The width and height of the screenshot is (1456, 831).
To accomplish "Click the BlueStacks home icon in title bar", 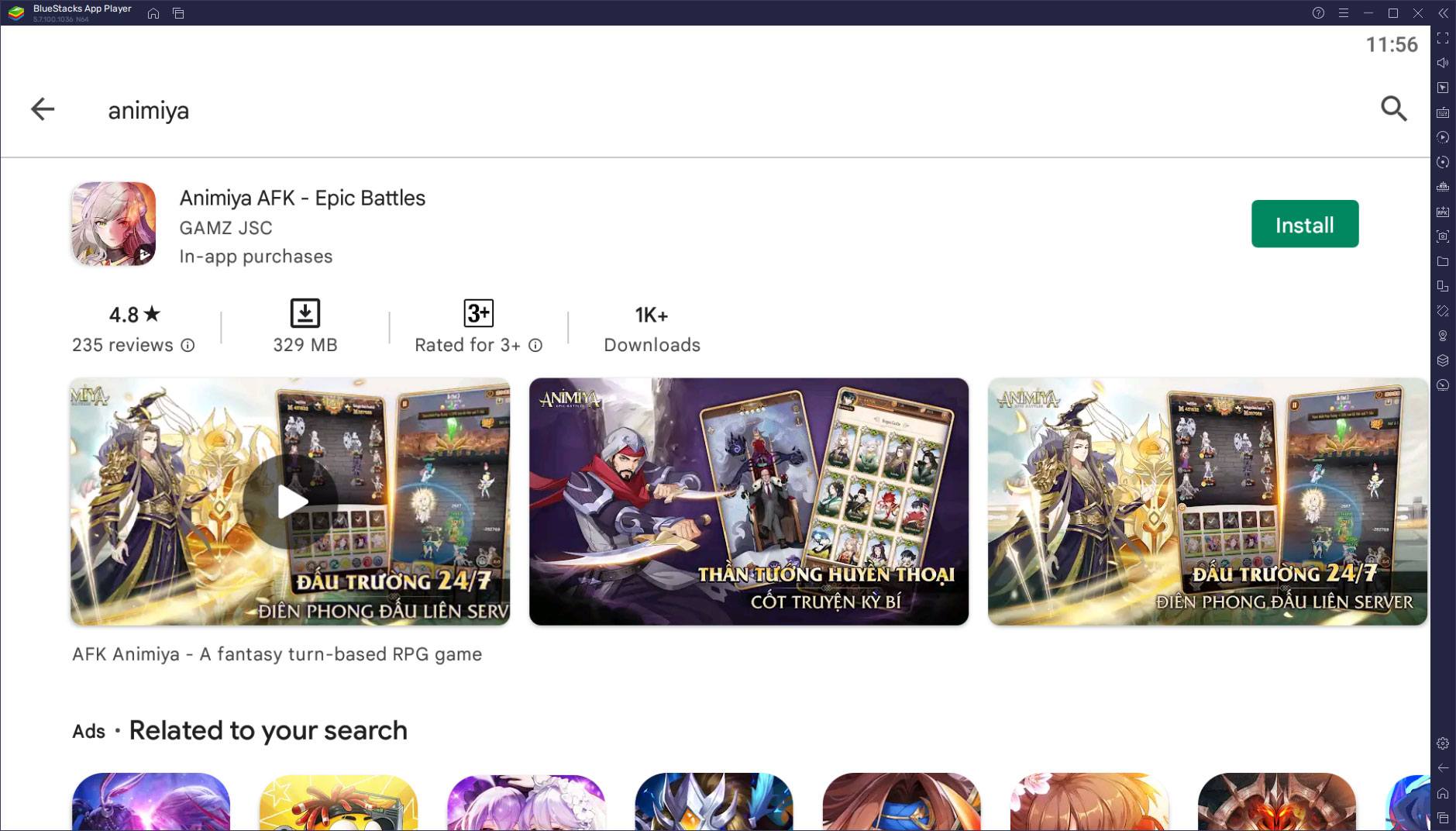I will 153,13.
